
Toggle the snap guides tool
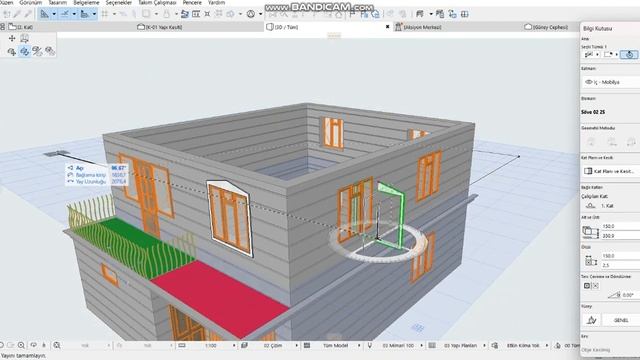click(64, 14)
